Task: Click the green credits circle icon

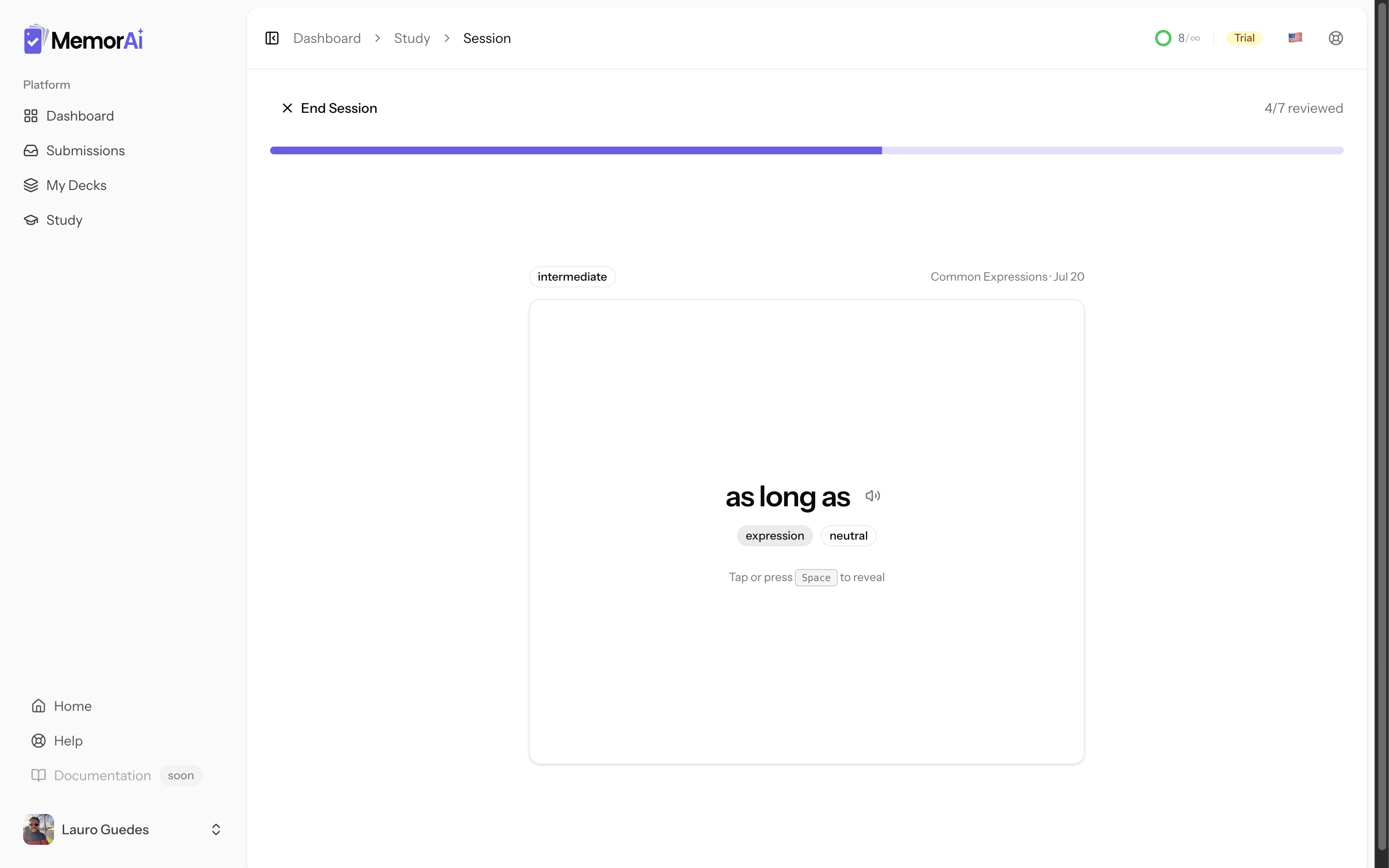Action: (1163, 38)
